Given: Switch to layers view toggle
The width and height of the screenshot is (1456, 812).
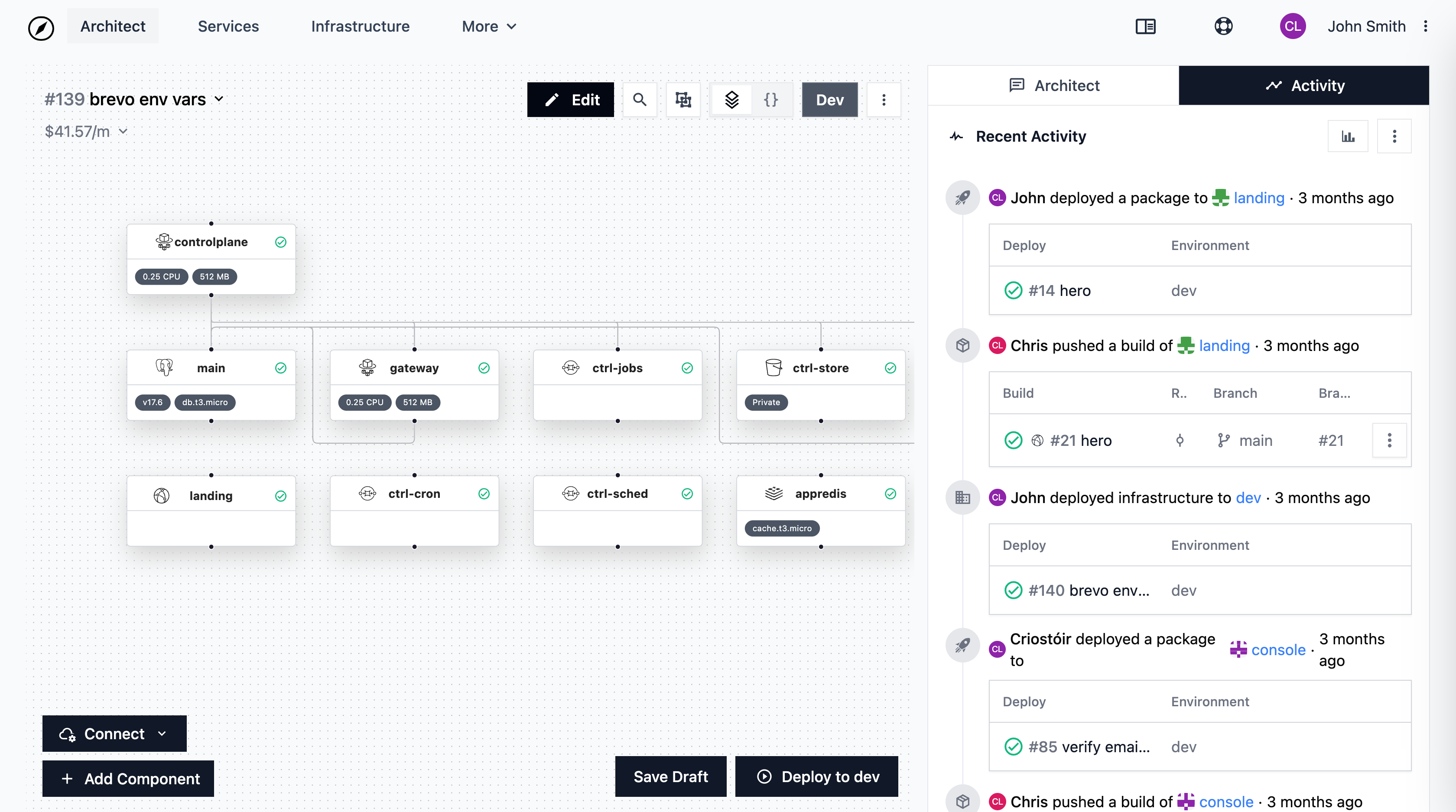Looking at the screenshot, I should click(x=731, y=100).
